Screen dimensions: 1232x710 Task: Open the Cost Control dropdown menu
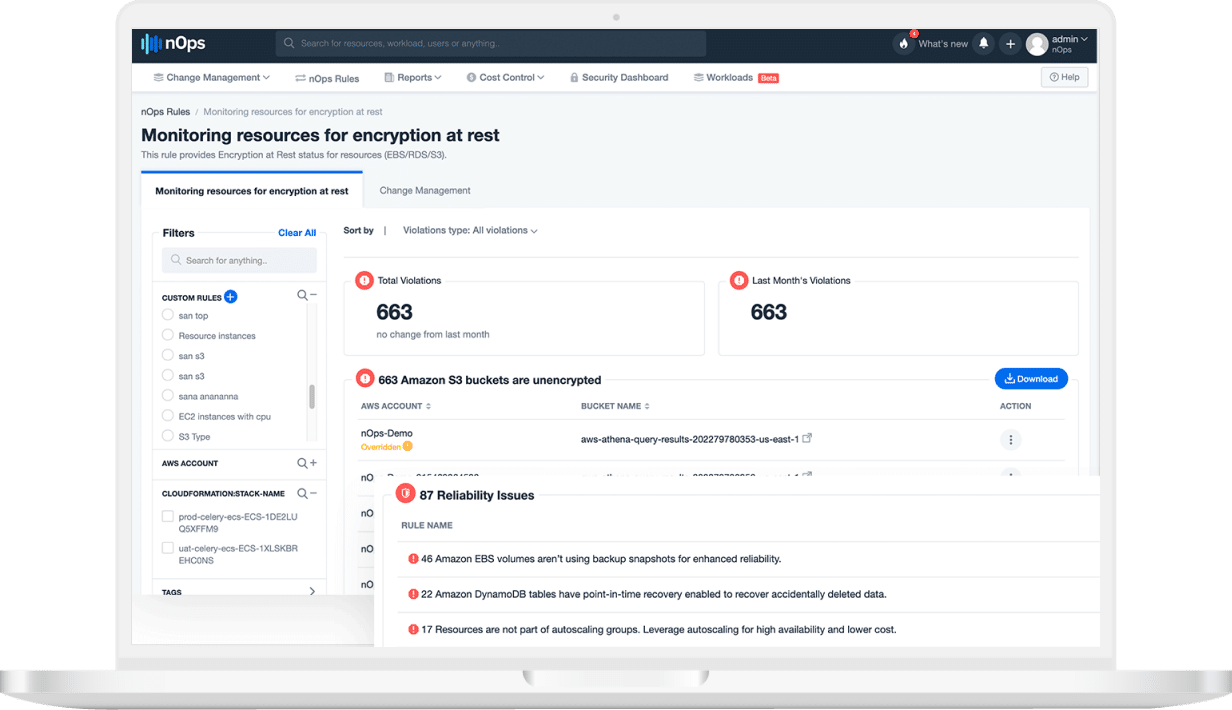pos(505,77)
